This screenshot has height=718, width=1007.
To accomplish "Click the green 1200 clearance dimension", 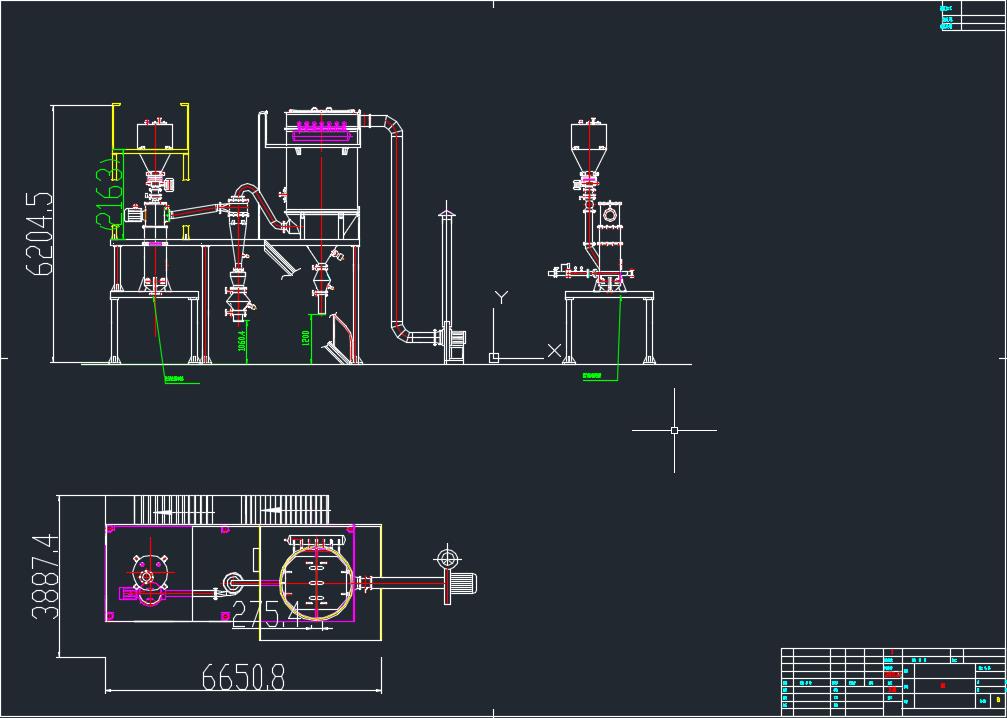I will (305, 339).
